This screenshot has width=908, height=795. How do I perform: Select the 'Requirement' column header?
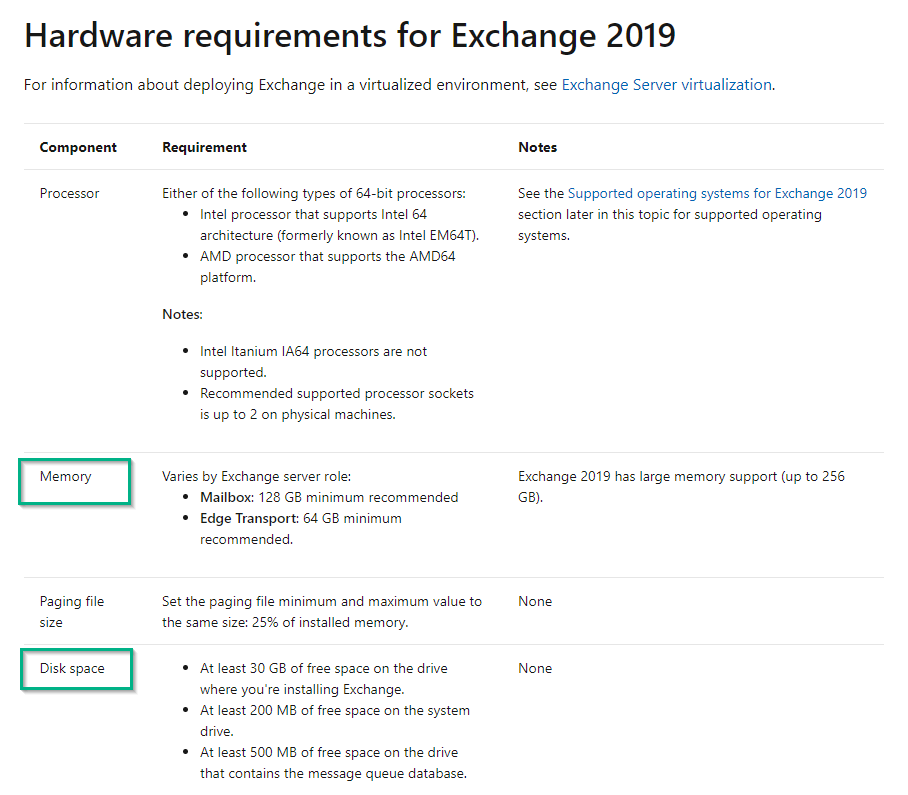click(204, 148)
